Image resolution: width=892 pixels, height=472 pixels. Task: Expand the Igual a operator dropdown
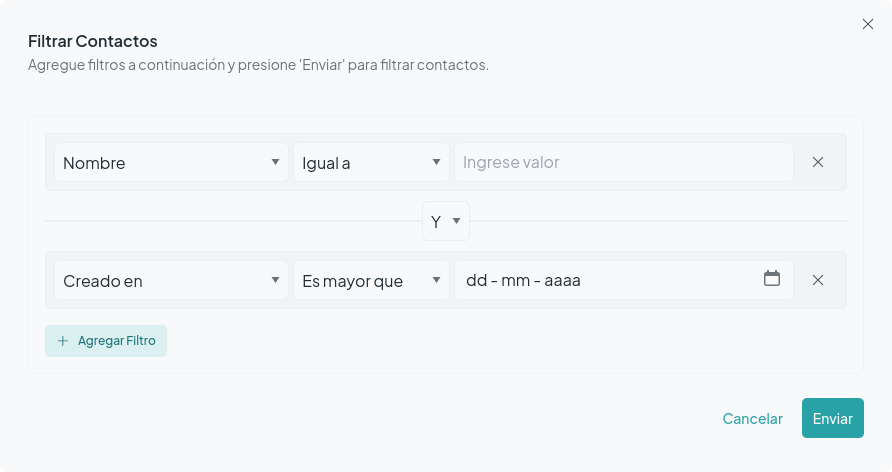pos(371,162)
